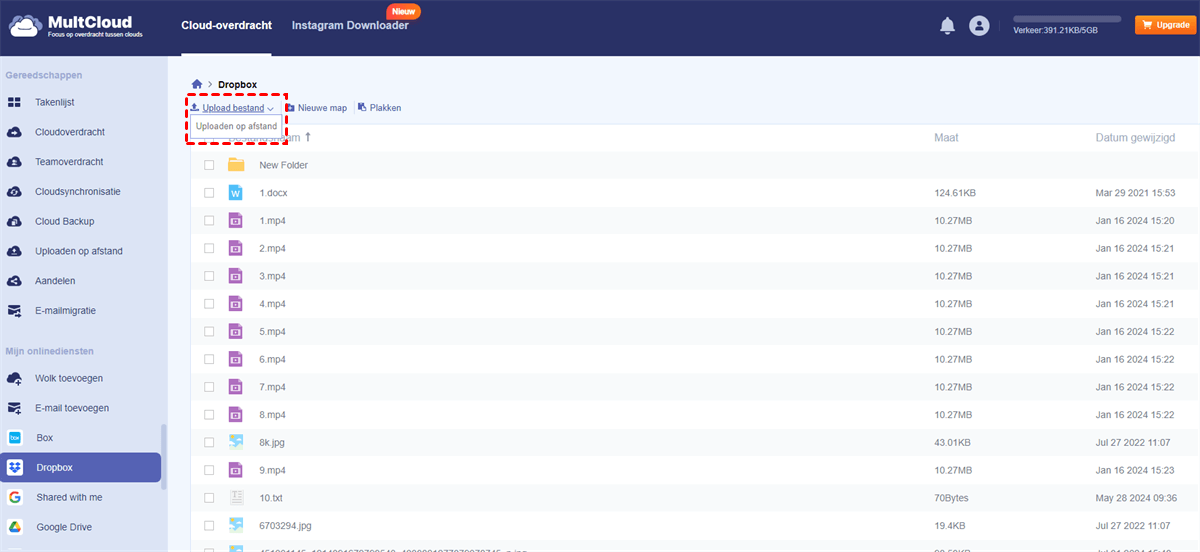Viewport: 1200px width, 552px height.
Task: Click the Cloud Backup sidebar icon
Action: (x=15, y=221)
